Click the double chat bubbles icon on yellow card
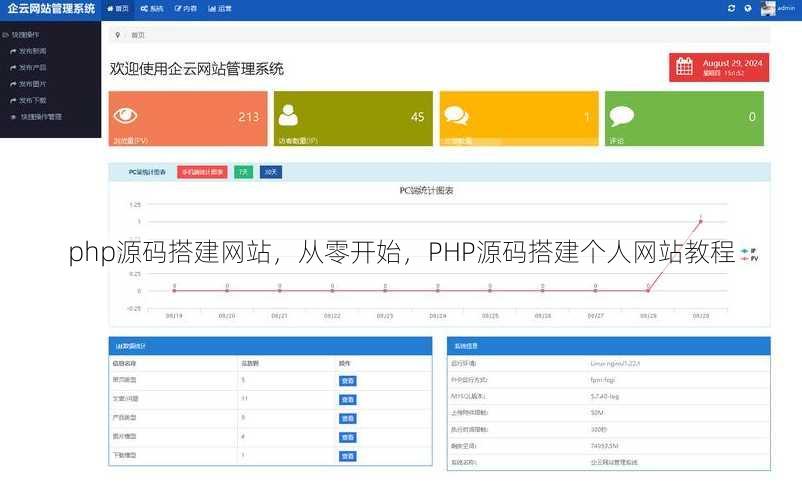This screenshot has width=802, height=490. [456, 116]
